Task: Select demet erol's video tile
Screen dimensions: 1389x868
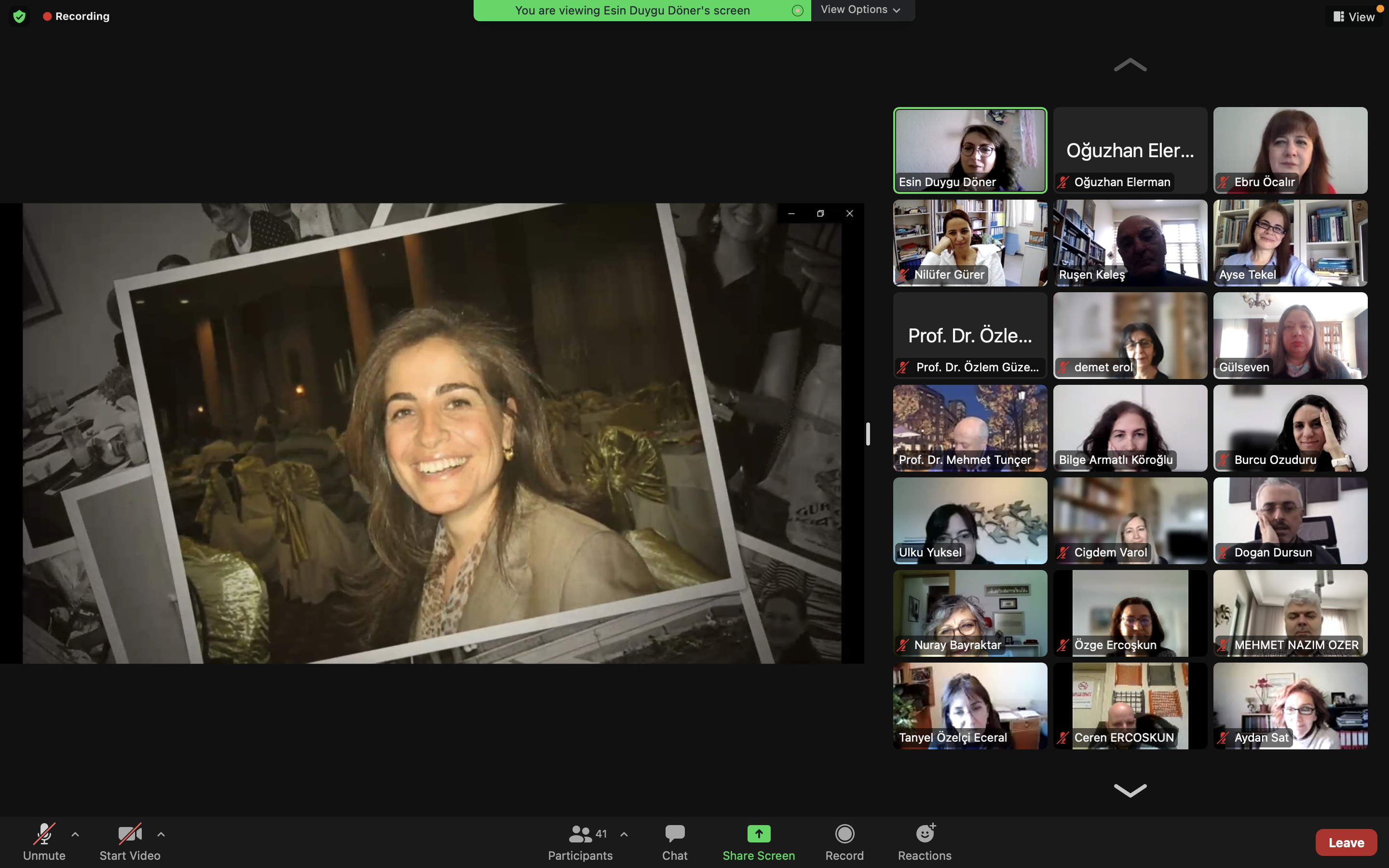Action: [1130, 336]
